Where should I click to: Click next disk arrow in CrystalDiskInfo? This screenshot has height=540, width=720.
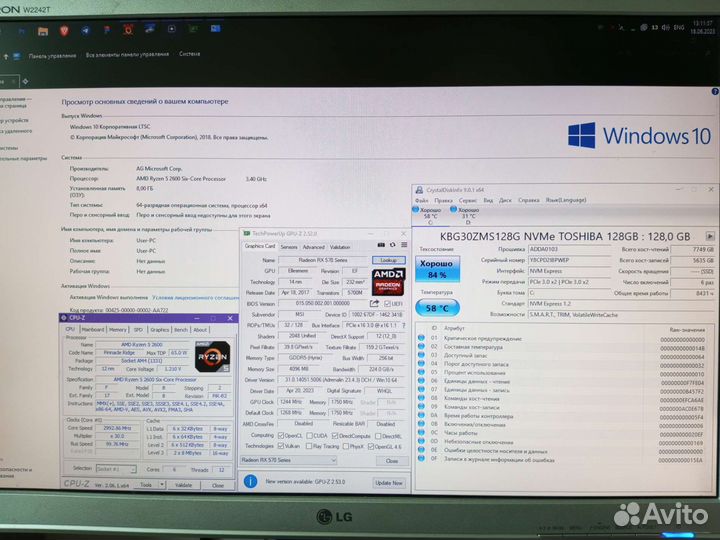point(710,236)
